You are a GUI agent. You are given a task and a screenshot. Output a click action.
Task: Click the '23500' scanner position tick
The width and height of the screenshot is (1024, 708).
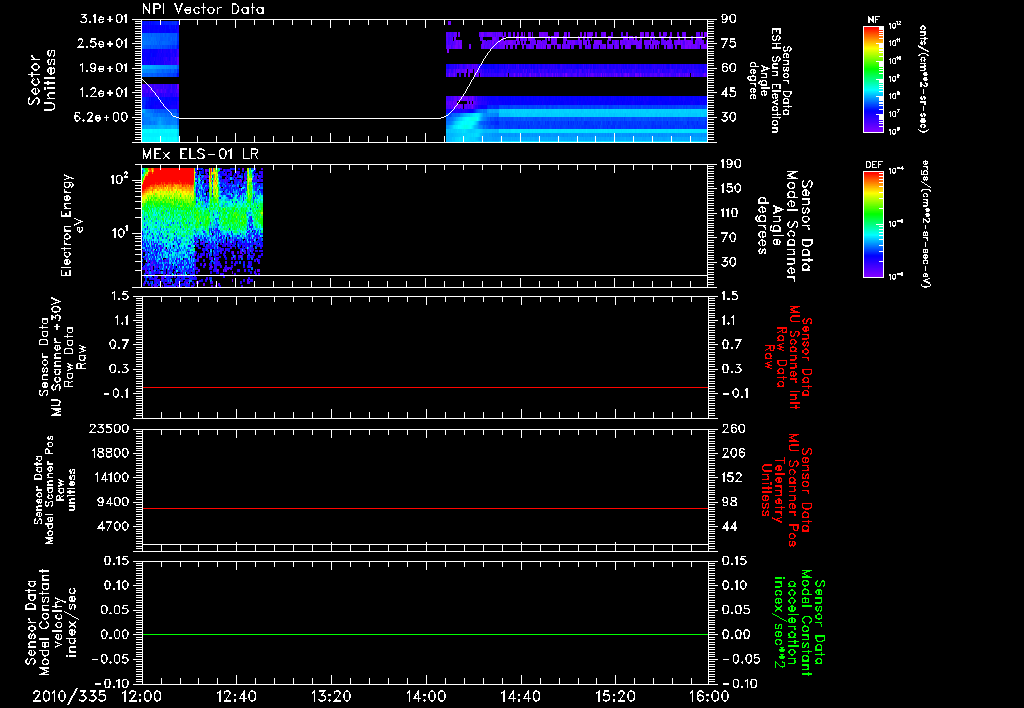click(110, 428)
